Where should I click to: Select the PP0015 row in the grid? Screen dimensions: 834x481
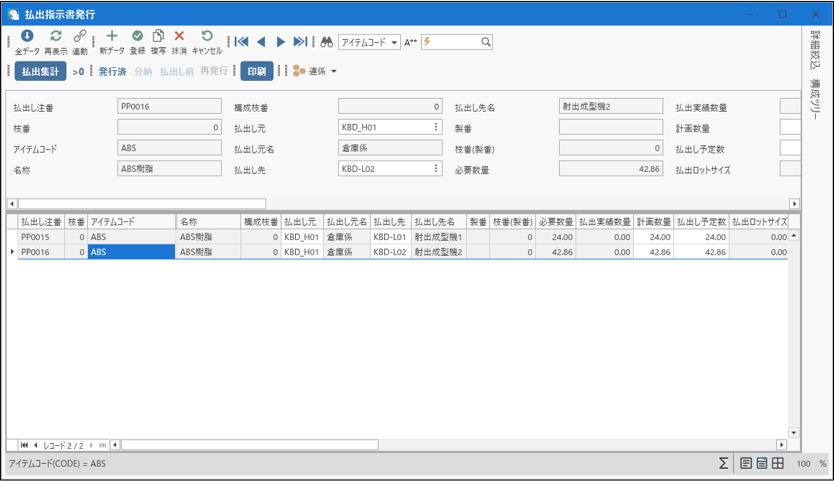coord(41,238)
